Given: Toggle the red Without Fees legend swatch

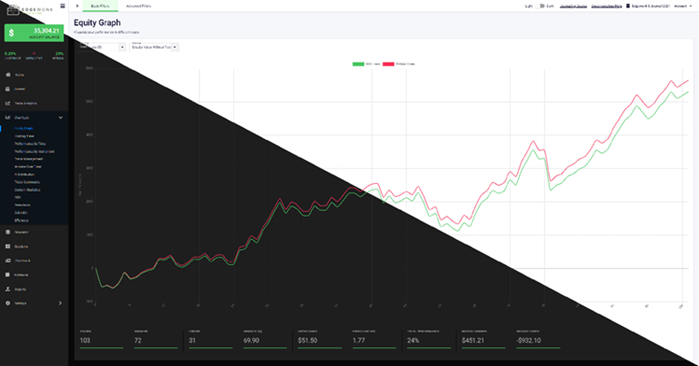Looking at the screenshot, I should click(x=388, y=64).
